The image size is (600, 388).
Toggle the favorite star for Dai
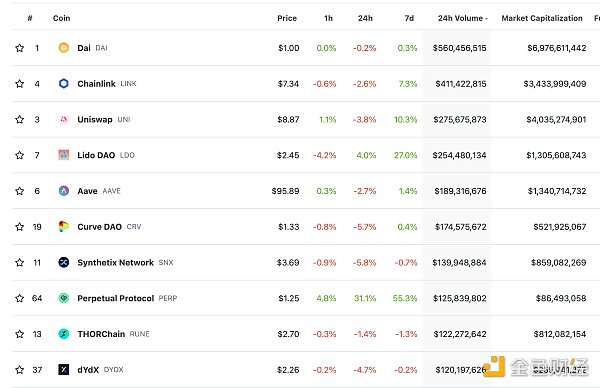click(x=20, y=48)
